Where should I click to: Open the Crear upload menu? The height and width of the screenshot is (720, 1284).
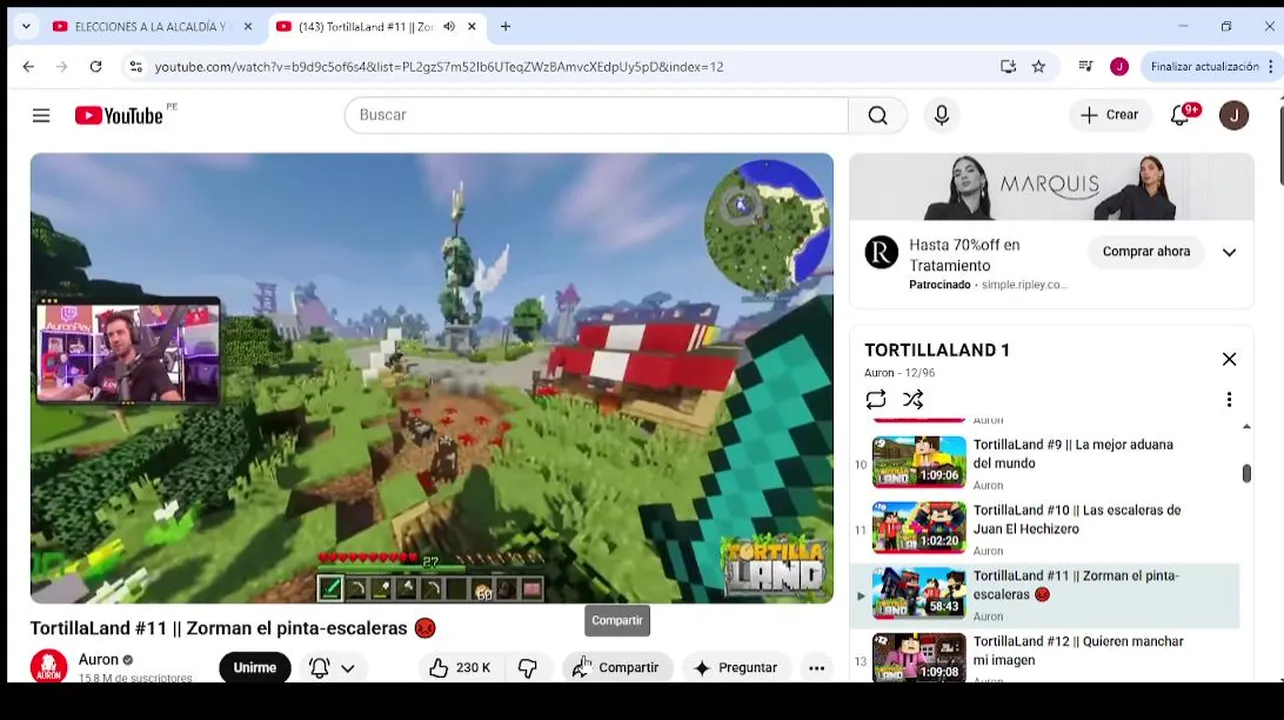(x=1110, y=115)
